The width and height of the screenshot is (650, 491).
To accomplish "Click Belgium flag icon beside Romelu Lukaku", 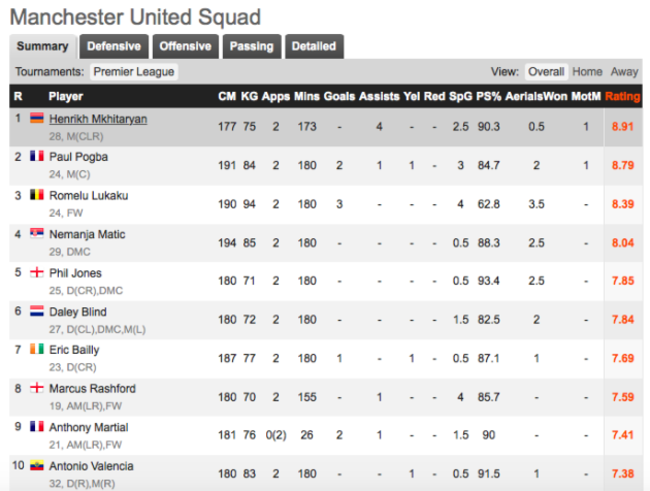I will point(37,196).
